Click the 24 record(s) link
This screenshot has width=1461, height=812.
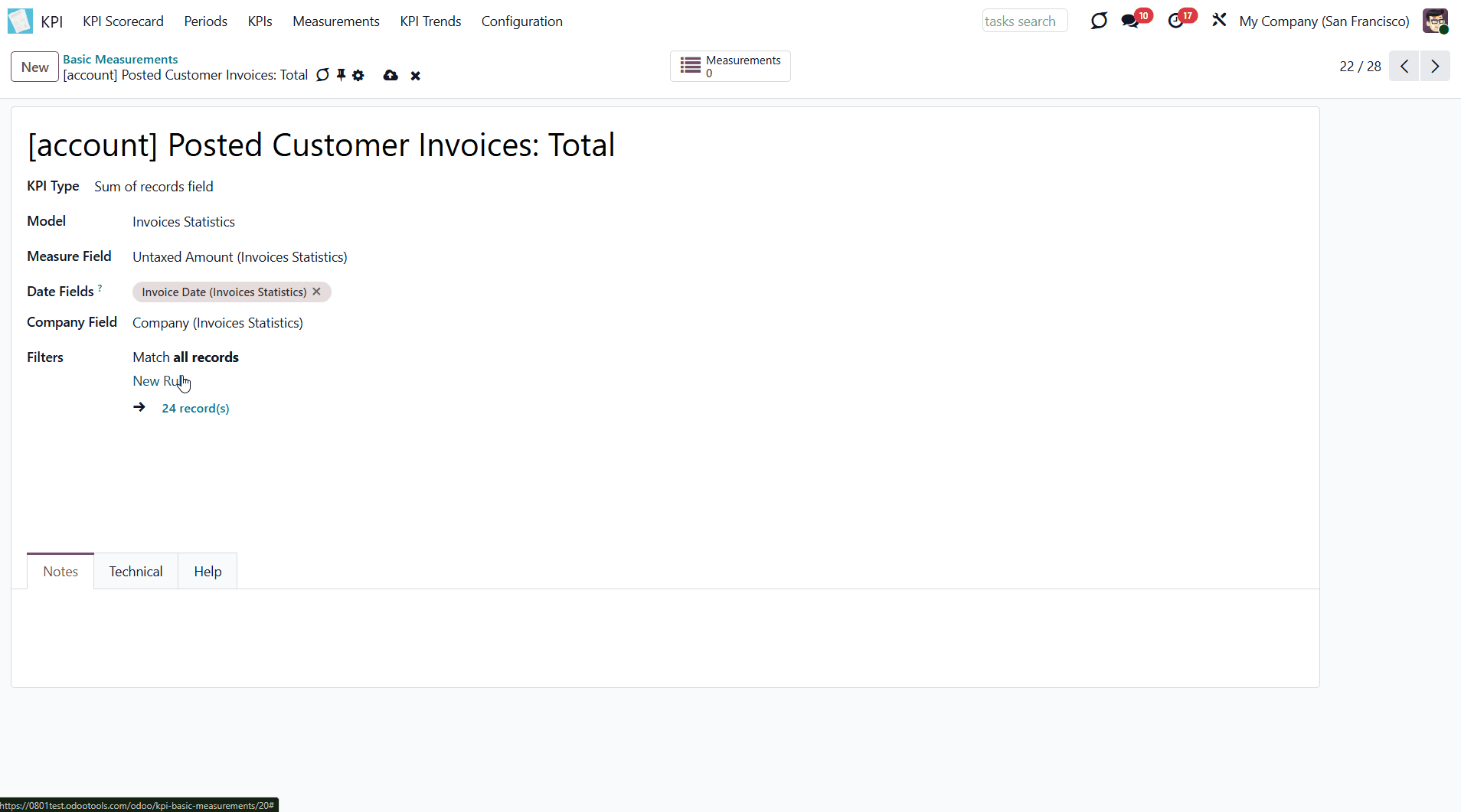click(x=195, y=409)
